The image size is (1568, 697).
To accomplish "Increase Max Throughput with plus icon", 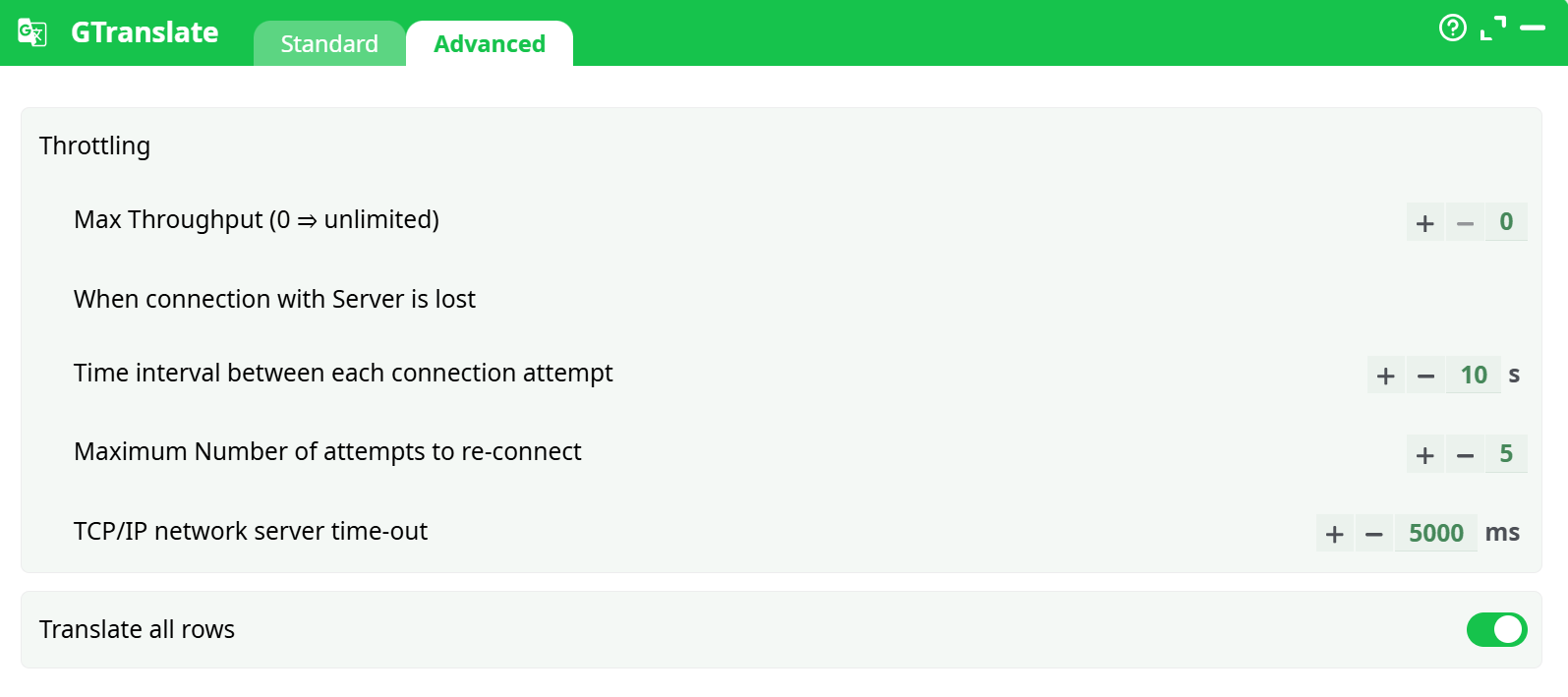I will [x=1424, y=223].
